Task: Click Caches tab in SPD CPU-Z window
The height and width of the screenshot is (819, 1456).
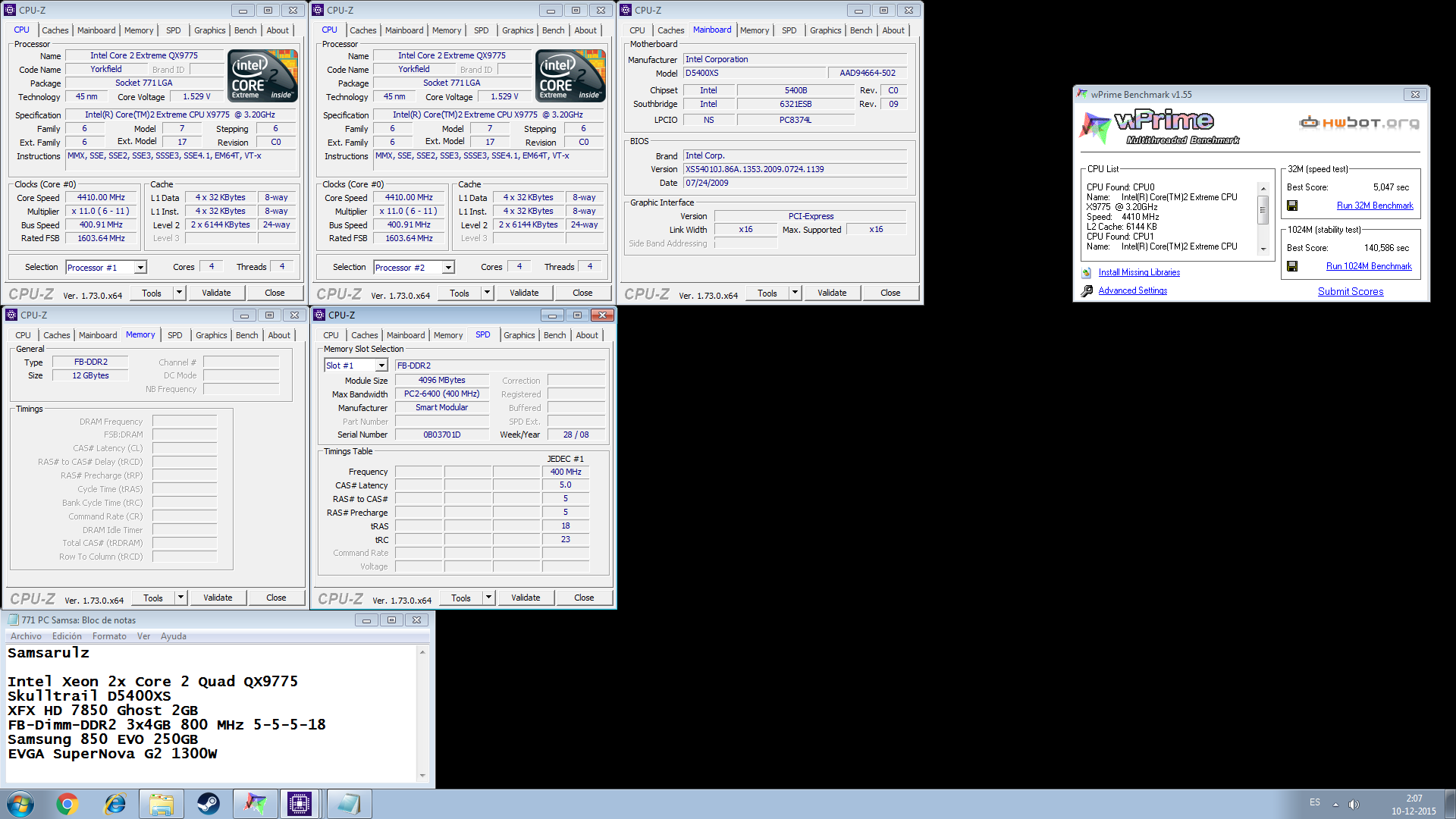Action: (x=364, y=335)
